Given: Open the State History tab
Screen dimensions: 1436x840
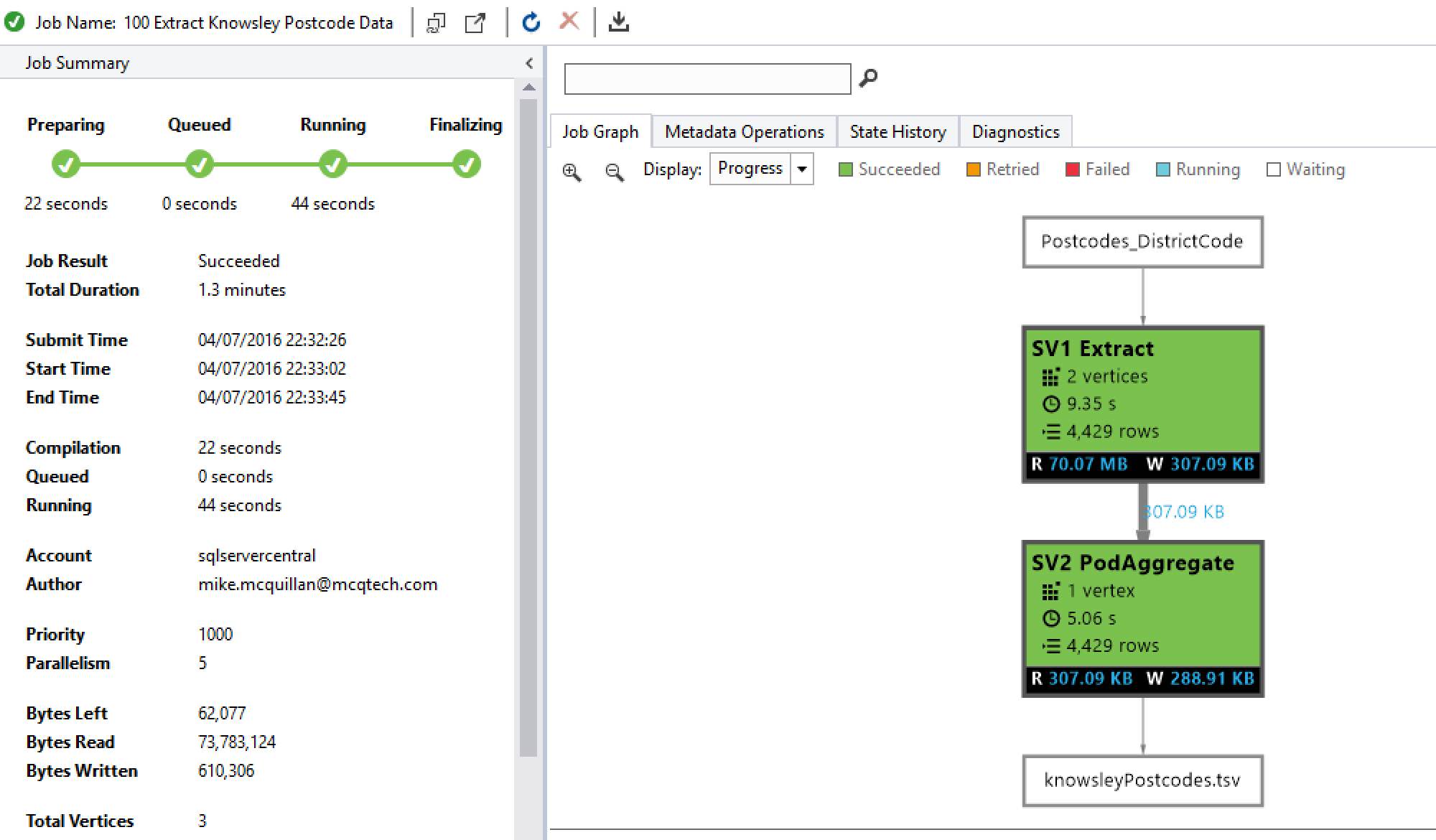Looking at the screenshot, I should [897, 132].
